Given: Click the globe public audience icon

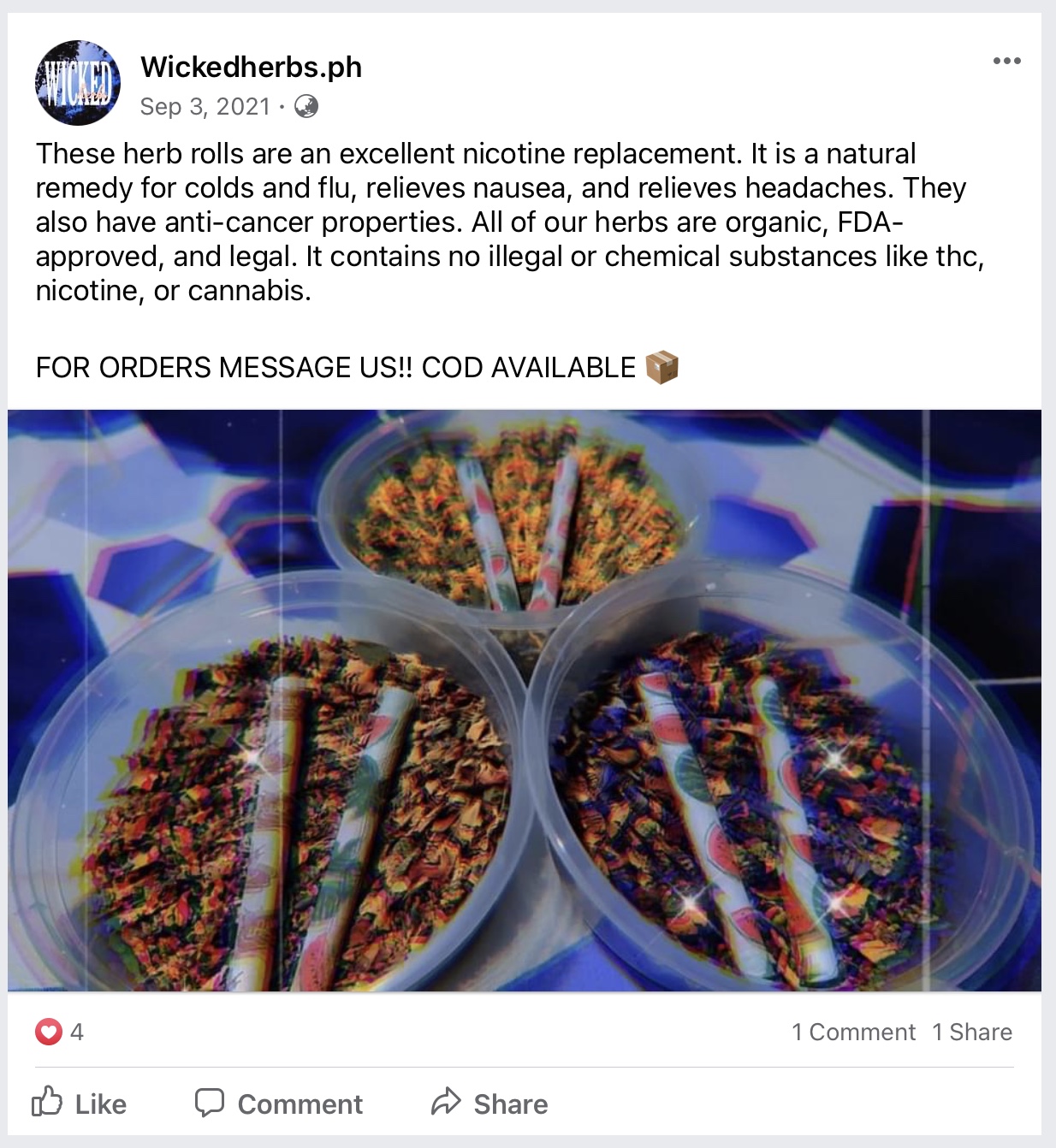Looking at the screenshot, I should coord(306,106).
